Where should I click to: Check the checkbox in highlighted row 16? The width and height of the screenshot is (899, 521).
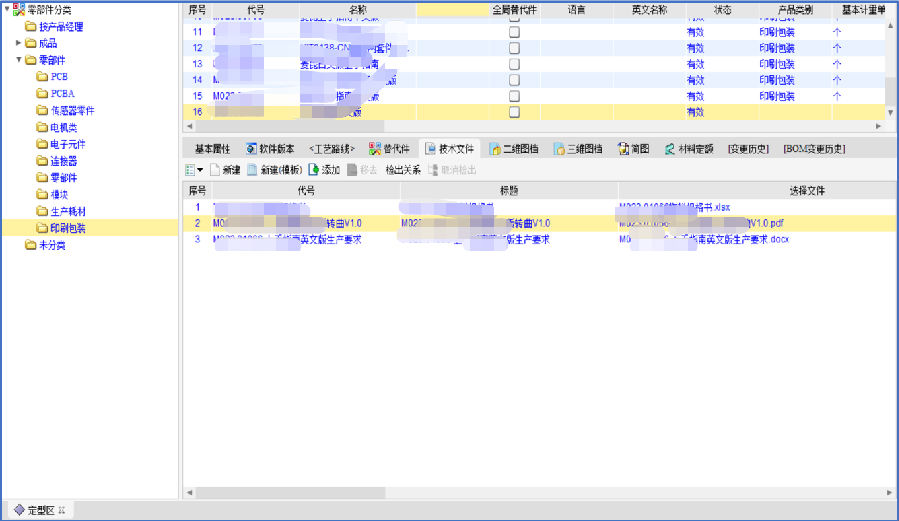coord(514,112)
